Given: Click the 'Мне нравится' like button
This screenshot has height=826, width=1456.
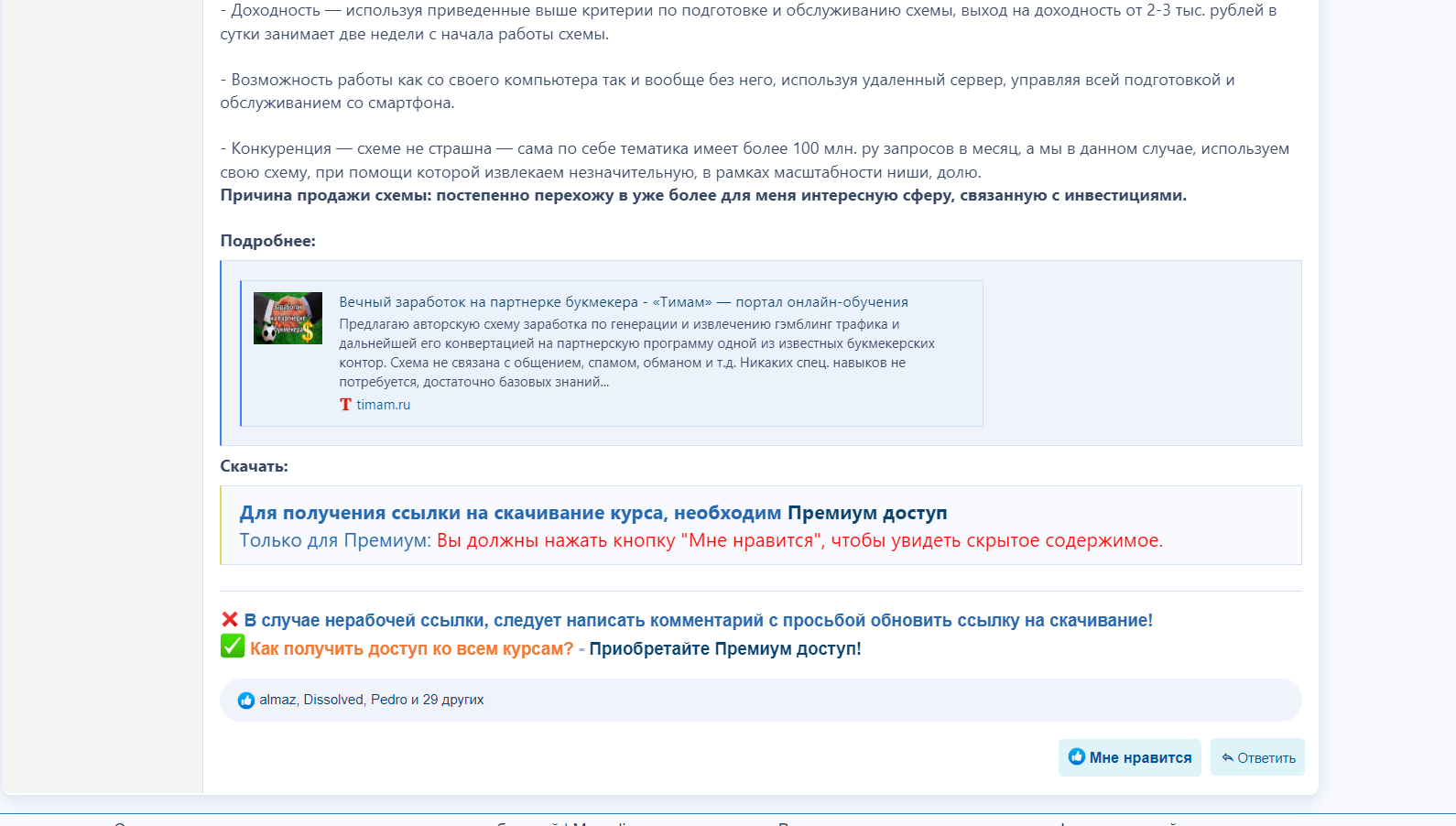Looking at the screenshot, I should click(x=1129, y=757).
